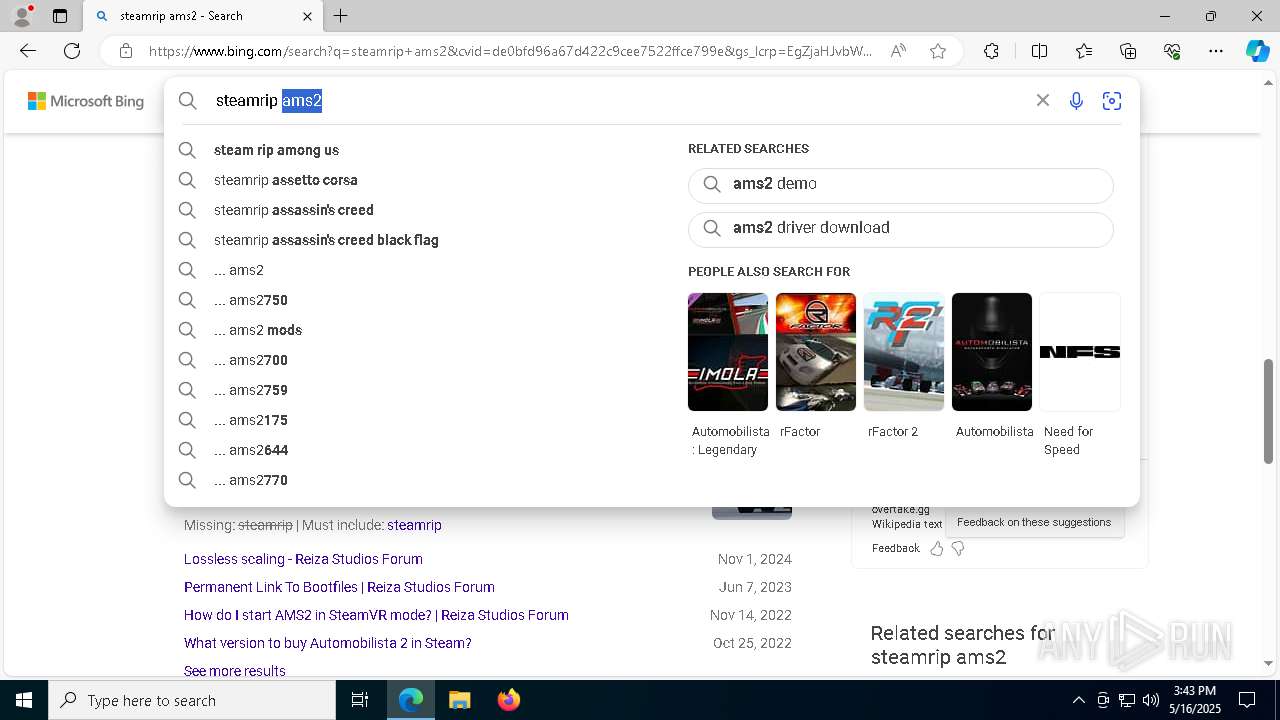Open File Explorer from taskbar
This screenshot has width=1280, height=720.
click(459, 700)
